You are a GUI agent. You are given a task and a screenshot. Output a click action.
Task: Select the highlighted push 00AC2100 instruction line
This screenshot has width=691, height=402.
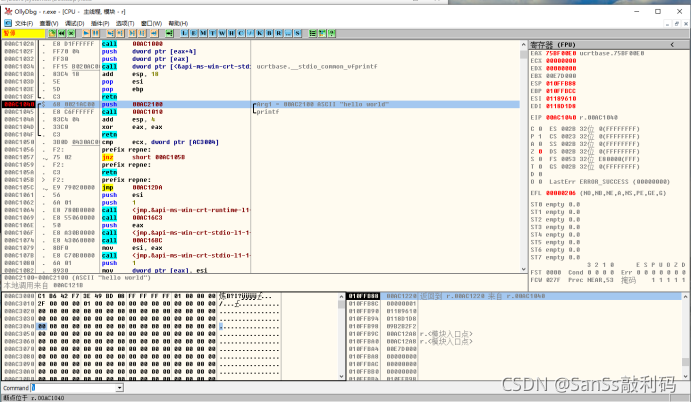[130, 103]
